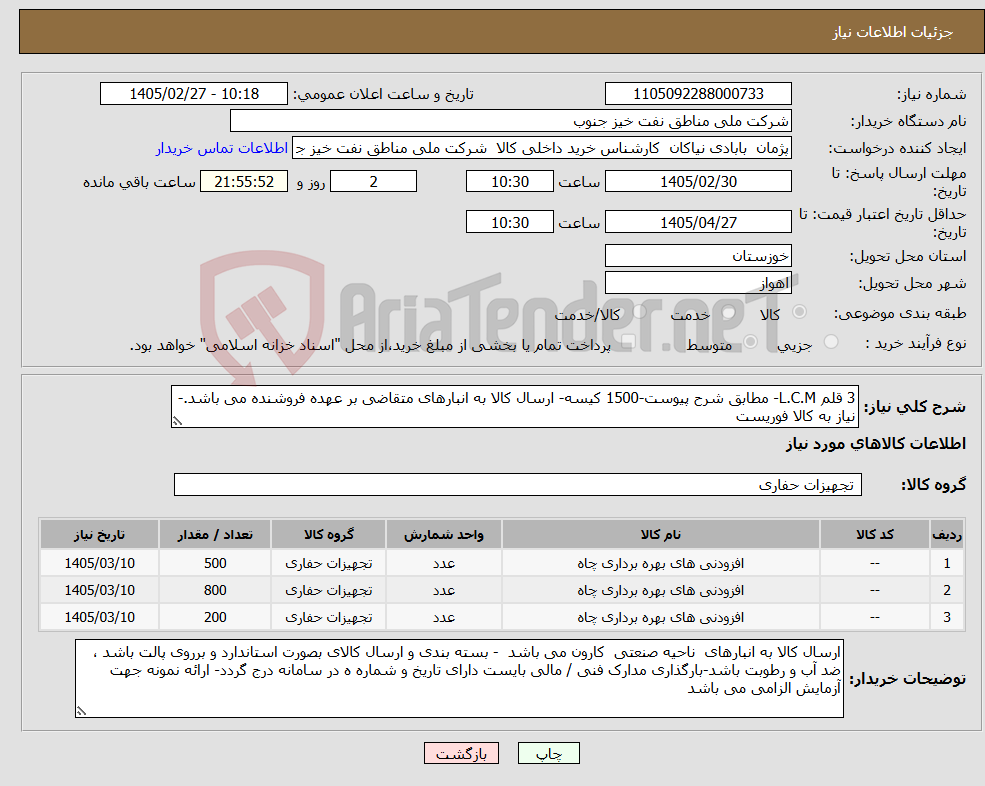Screen dimensions: 985x786
Task: Click the need number field 1105092288000733
Action: point(698,94)
